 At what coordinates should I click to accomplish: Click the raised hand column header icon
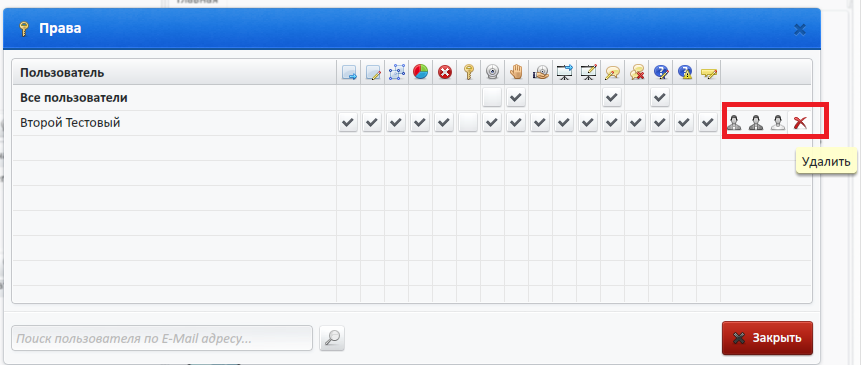point(516,72)
